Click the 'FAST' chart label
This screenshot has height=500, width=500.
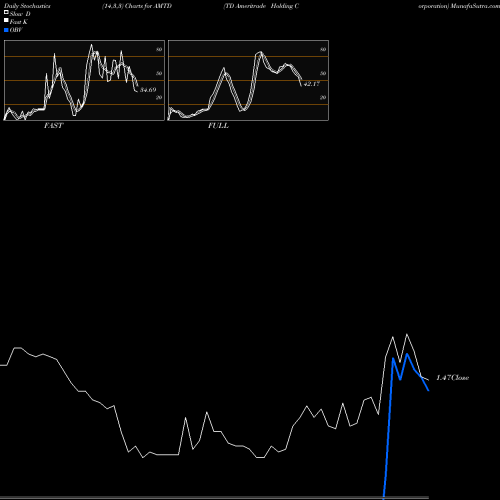(x=53, y=126)
